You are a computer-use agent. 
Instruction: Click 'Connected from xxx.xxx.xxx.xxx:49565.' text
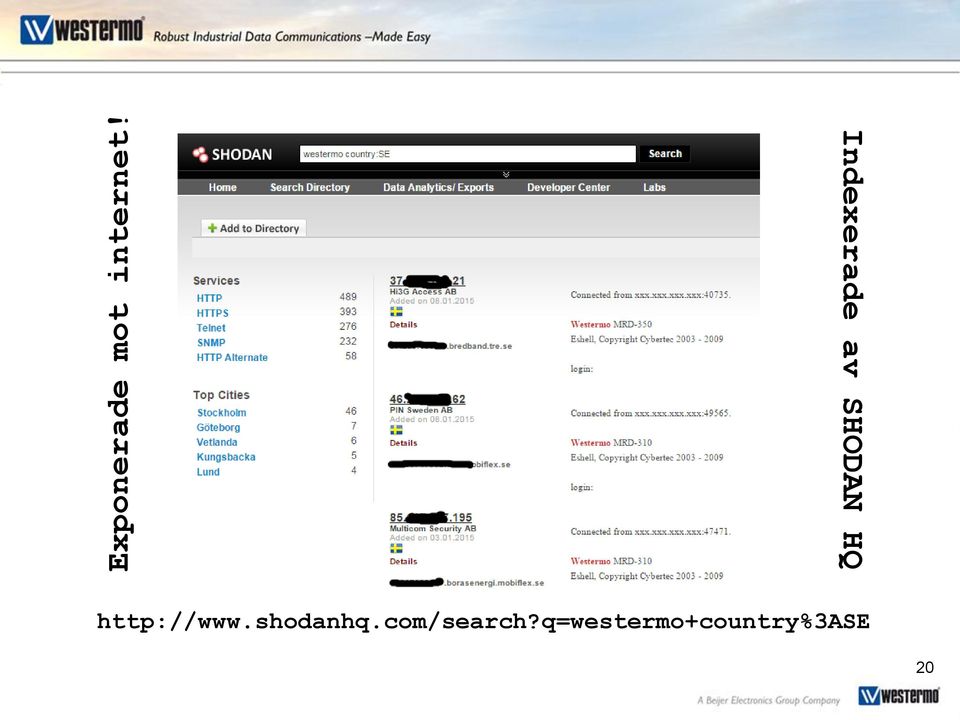pos(650,413)
